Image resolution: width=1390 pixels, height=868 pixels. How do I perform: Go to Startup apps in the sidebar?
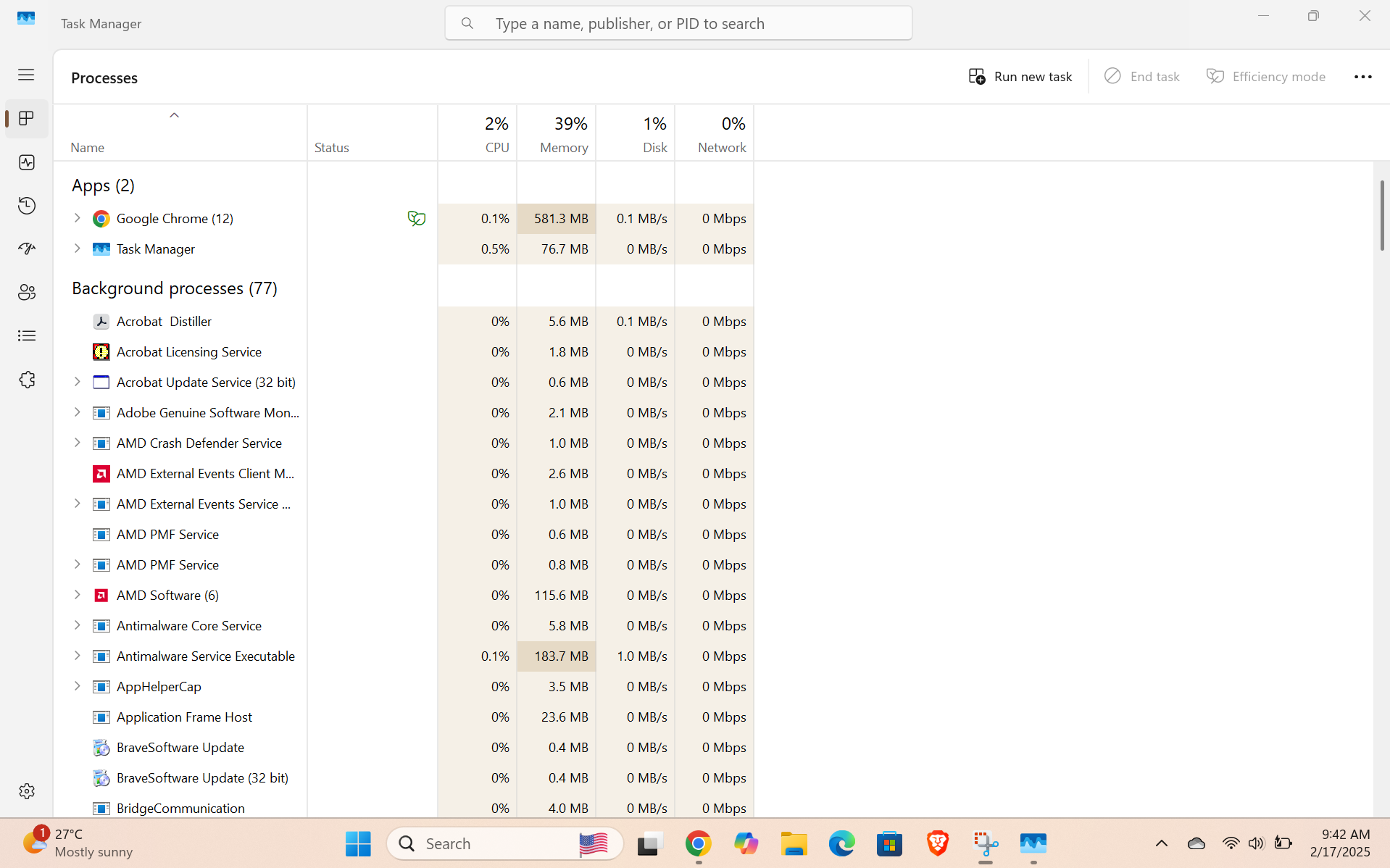point(27,249)
